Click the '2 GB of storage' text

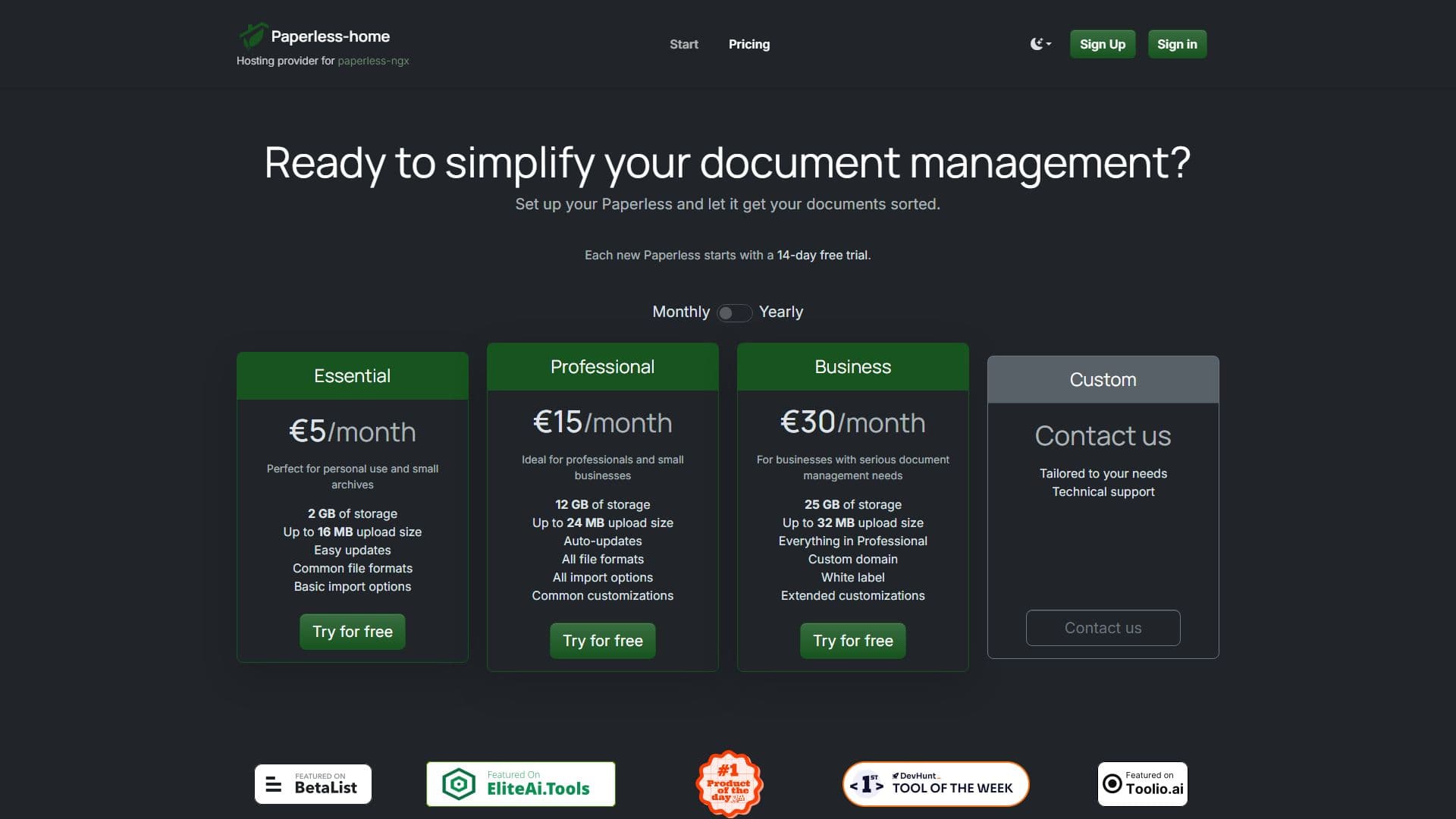point(353,513)
